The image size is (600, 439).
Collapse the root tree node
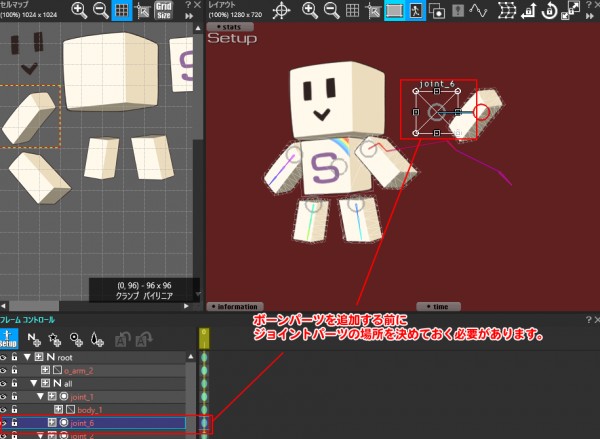pyautogui.click(x=27, y=357)
